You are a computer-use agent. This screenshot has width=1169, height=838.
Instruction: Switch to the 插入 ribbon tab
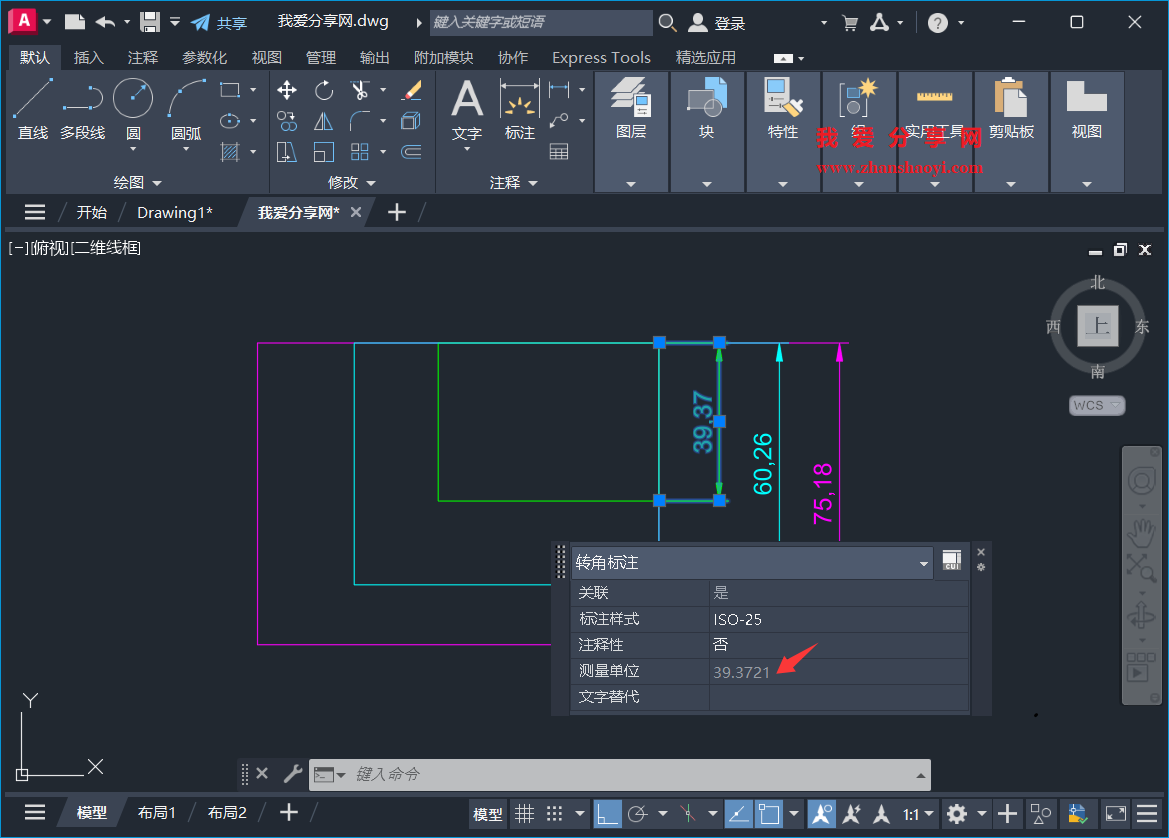tap(89, 57)
